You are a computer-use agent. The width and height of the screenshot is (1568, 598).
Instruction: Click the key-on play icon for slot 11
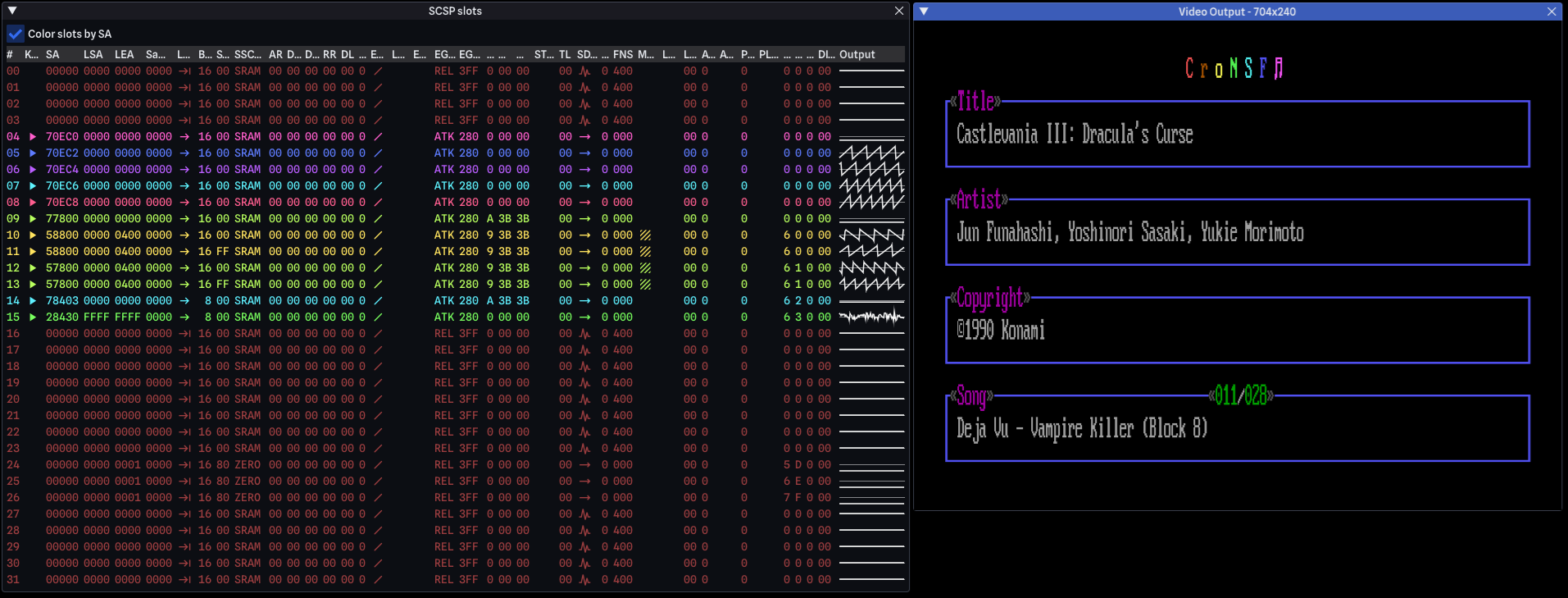[33, 252]
